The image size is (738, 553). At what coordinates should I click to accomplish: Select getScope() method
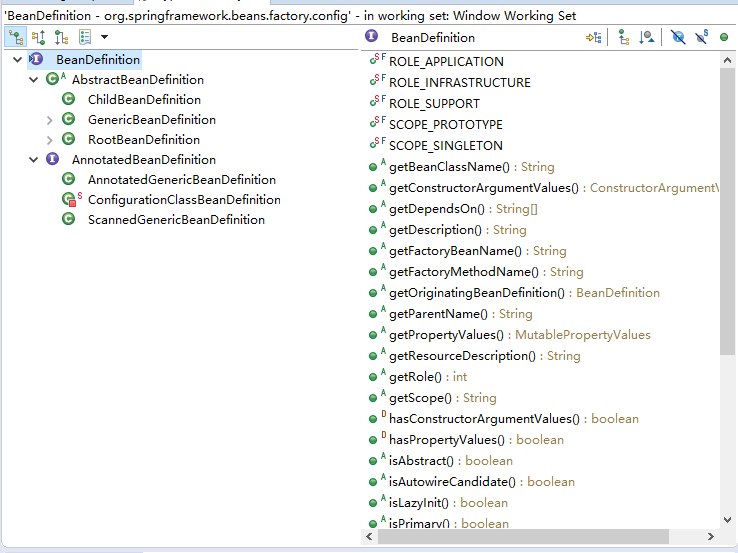[442, 398]
